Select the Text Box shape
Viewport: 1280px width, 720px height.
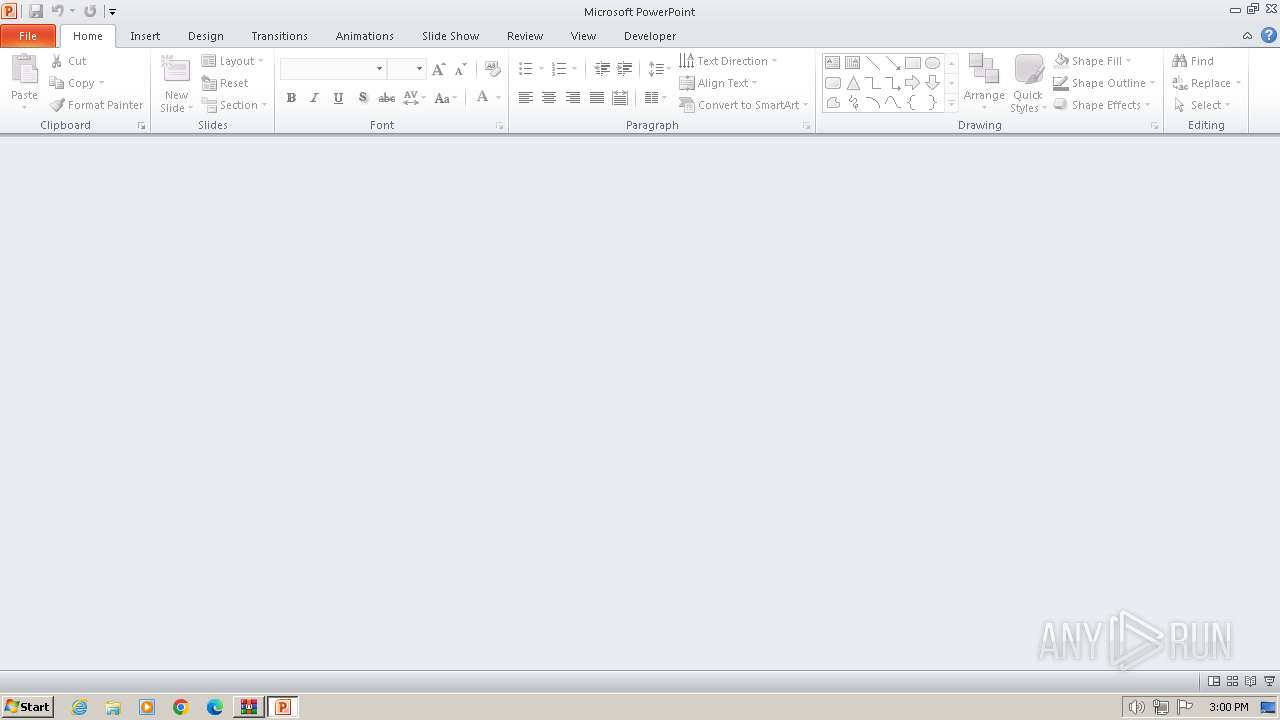pos(832,62)
